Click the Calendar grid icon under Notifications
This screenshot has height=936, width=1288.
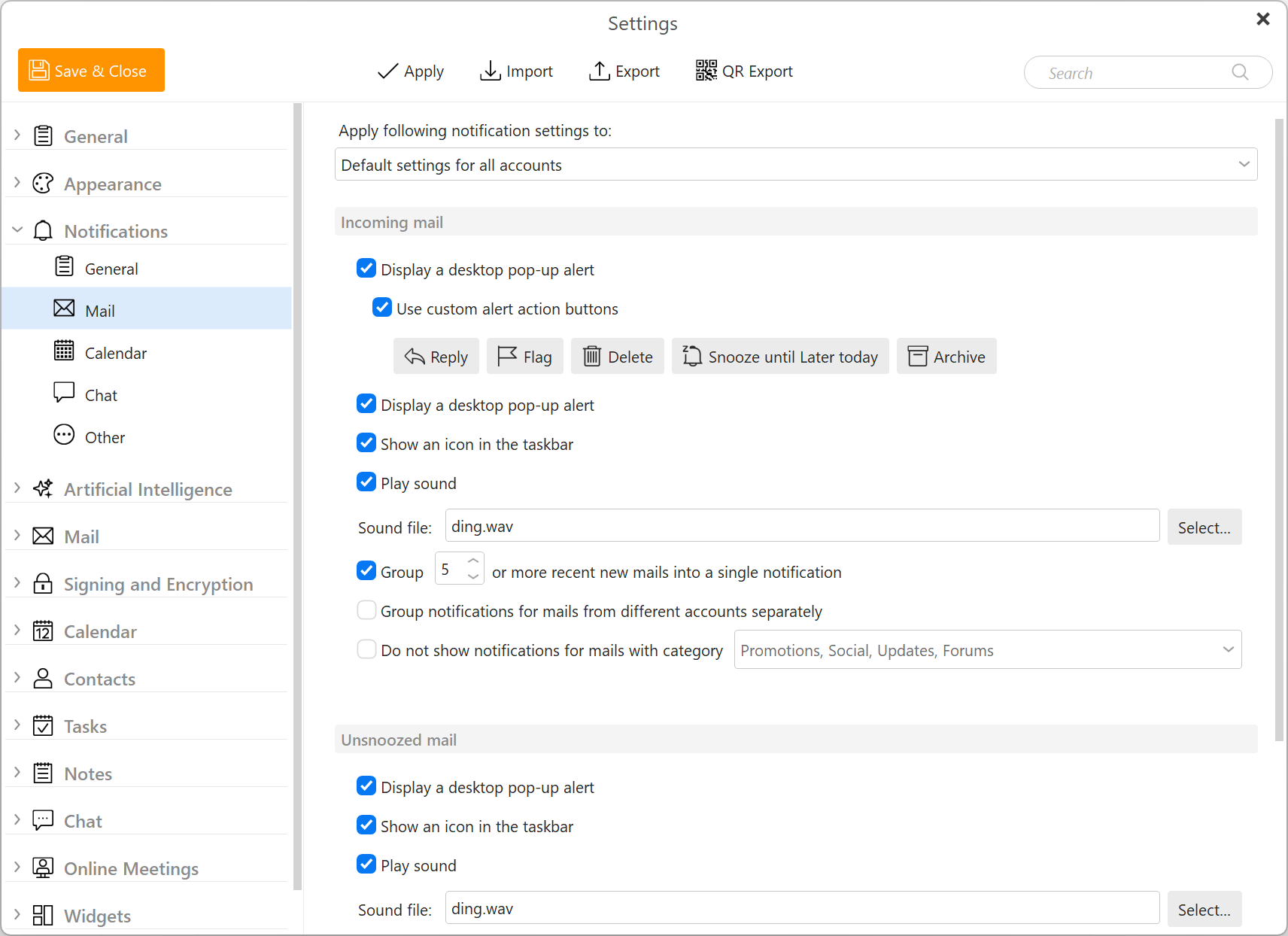[64, 351]
